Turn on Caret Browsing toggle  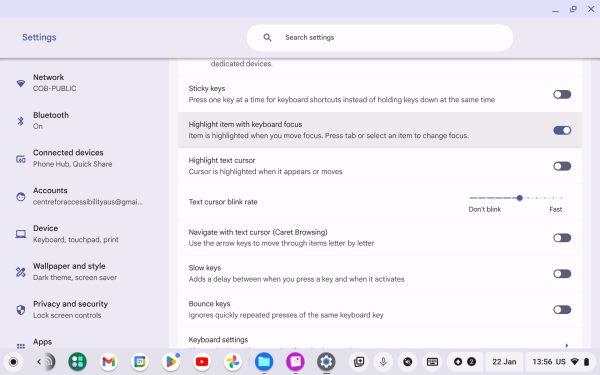(562, 238)
